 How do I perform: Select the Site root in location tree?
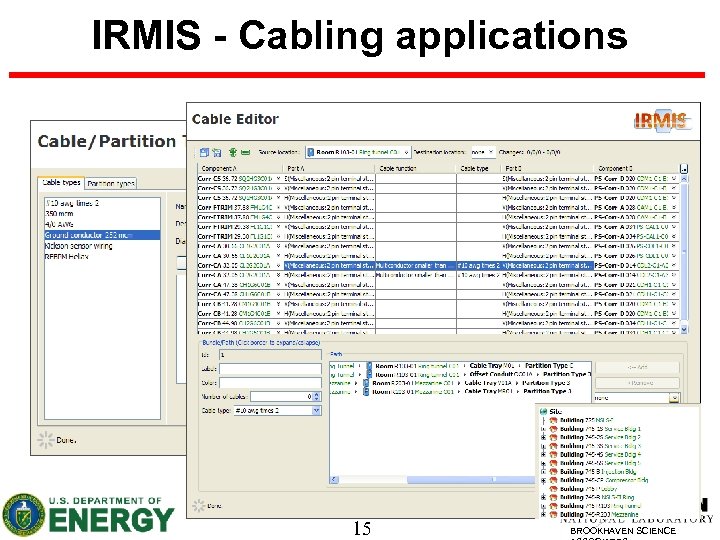point(556,411)
